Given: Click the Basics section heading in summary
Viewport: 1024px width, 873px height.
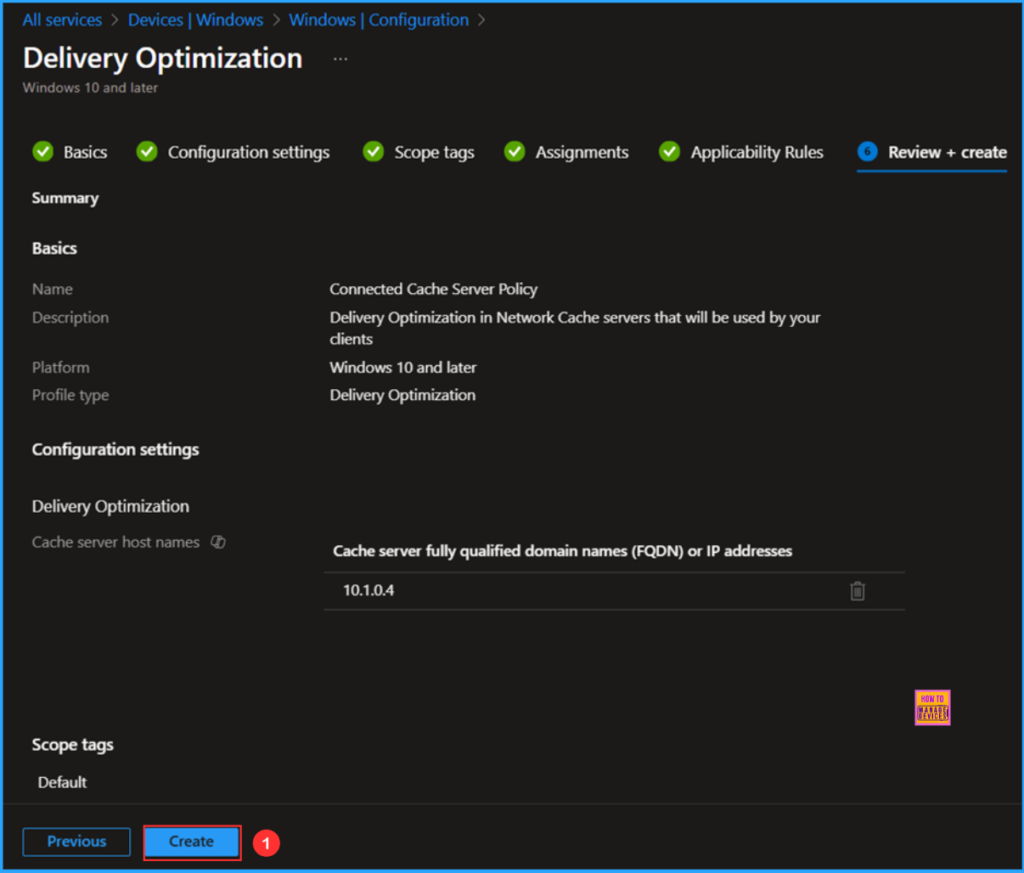Looking at the screenshot, I should pos(54,248).
